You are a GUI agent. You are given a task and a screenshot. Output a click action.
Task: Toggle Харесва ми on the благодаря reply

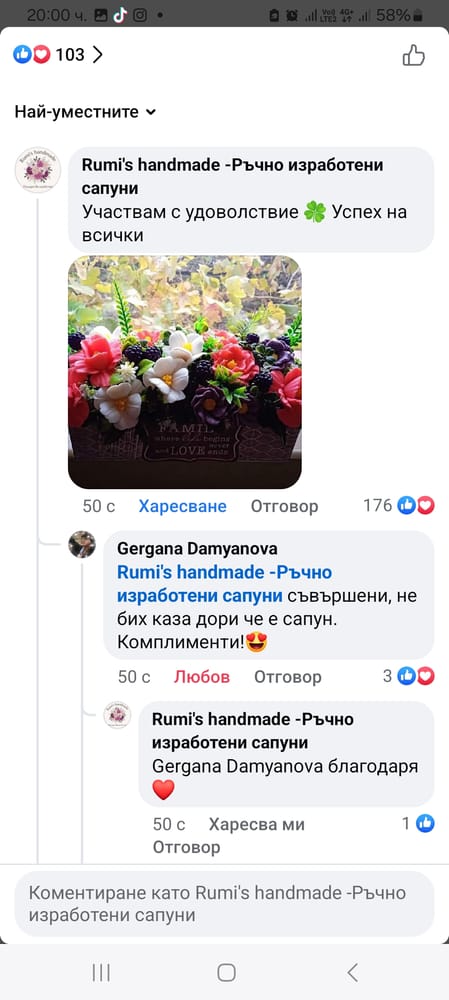256,824
